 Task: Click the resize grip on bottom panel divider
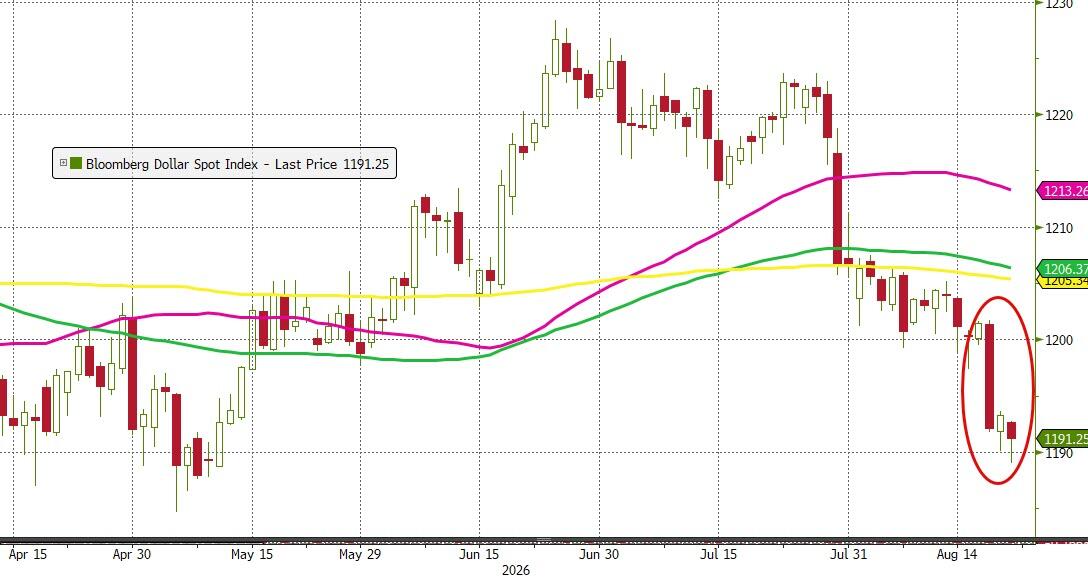(543, 539)
